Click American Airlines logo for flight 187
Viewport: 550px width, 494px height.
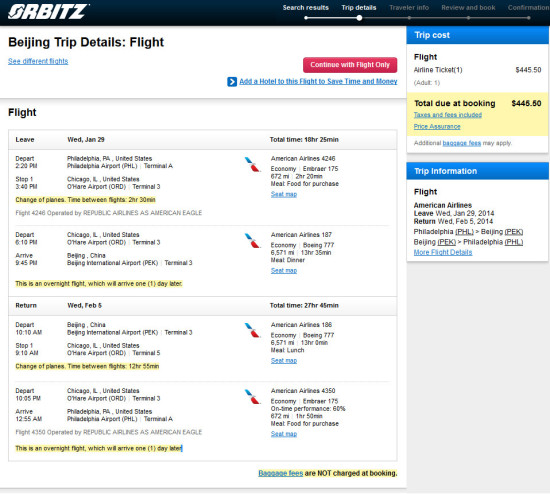click(252, 241)
